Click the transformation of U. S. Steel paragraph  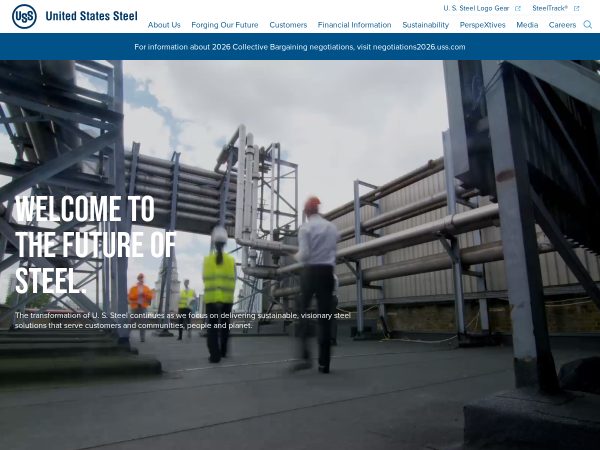[x=183, y=320]
